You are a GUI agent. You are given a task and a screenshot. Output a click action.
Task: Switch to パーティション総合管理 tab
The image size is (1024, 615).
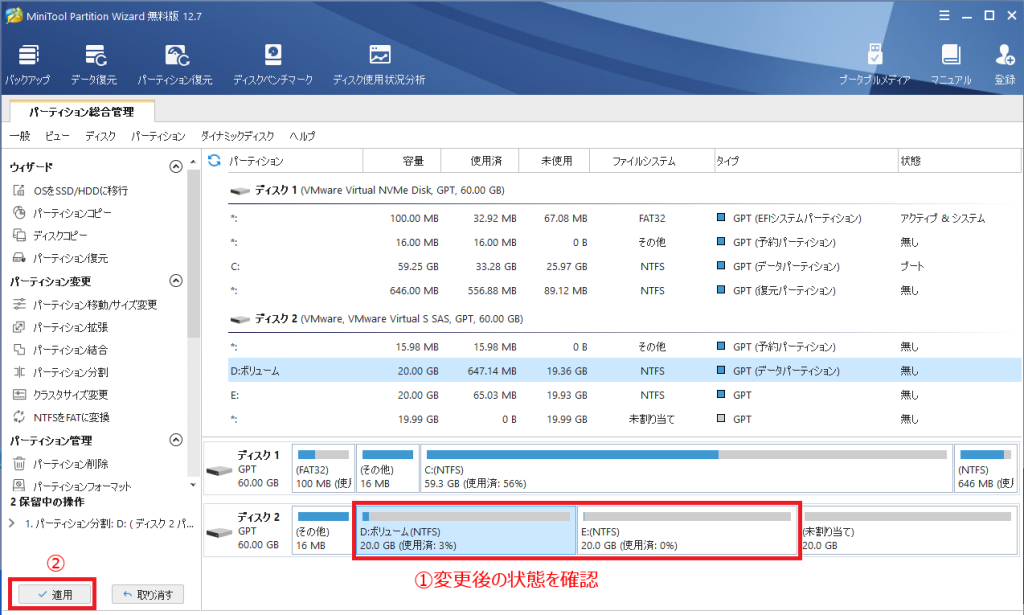tap(82, 112)
